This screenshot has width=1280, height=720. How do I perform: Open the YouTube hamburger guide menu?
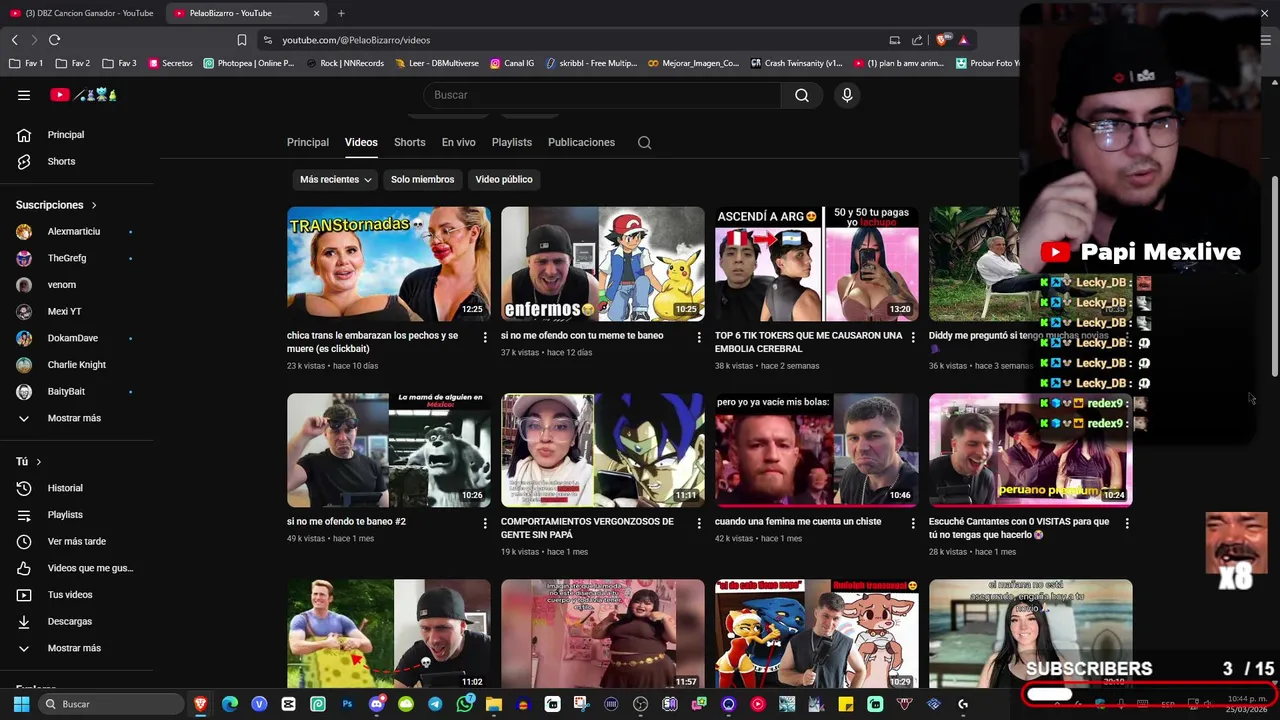(24, 95)
